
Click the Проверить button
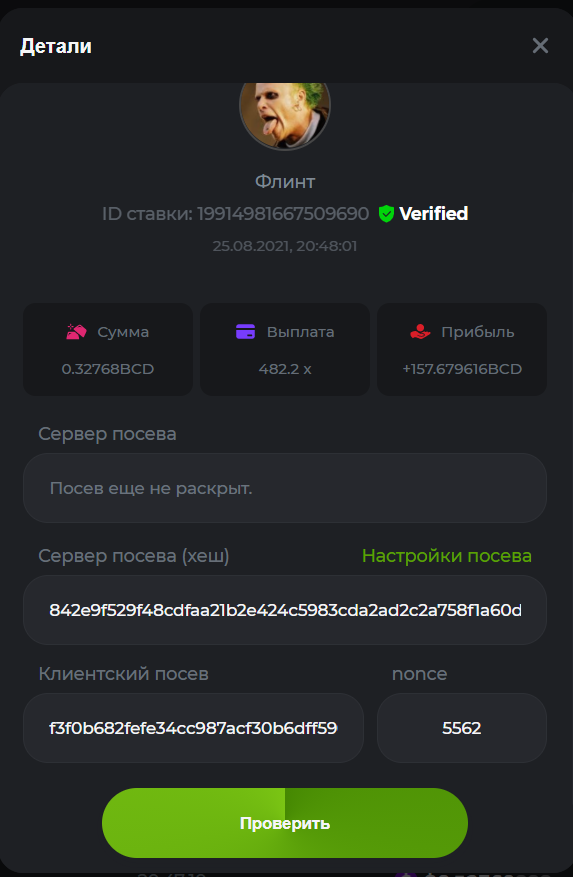click(x=285, y=823)
